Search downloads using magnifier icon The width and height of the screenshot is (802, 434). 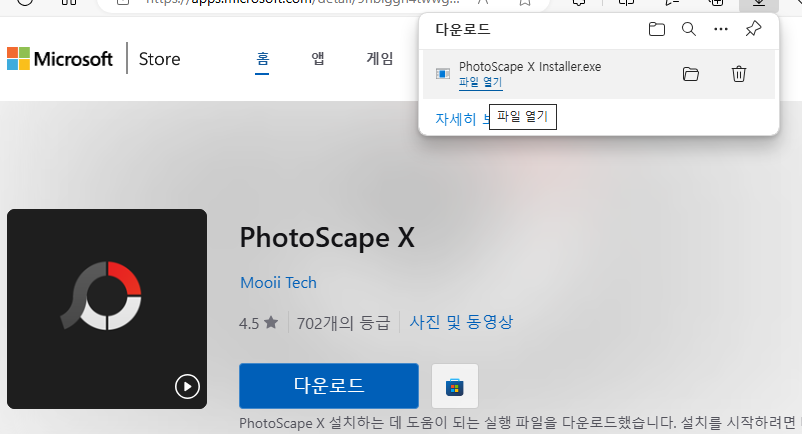(x=689, y=29)
